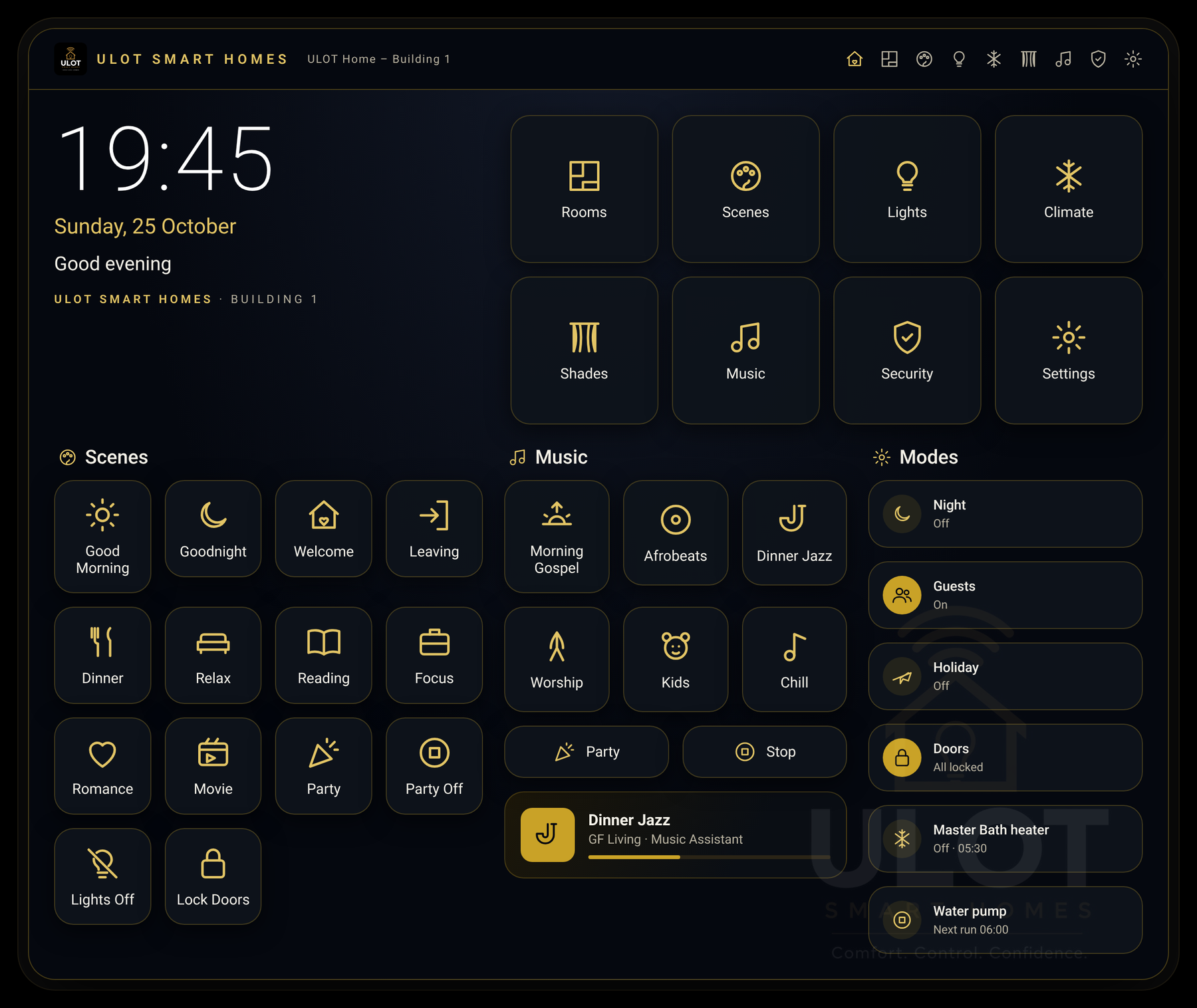Open the large Settings tile
Image resolution: width=1197 pixels, height=1008 pixels.
(1069, 350)
